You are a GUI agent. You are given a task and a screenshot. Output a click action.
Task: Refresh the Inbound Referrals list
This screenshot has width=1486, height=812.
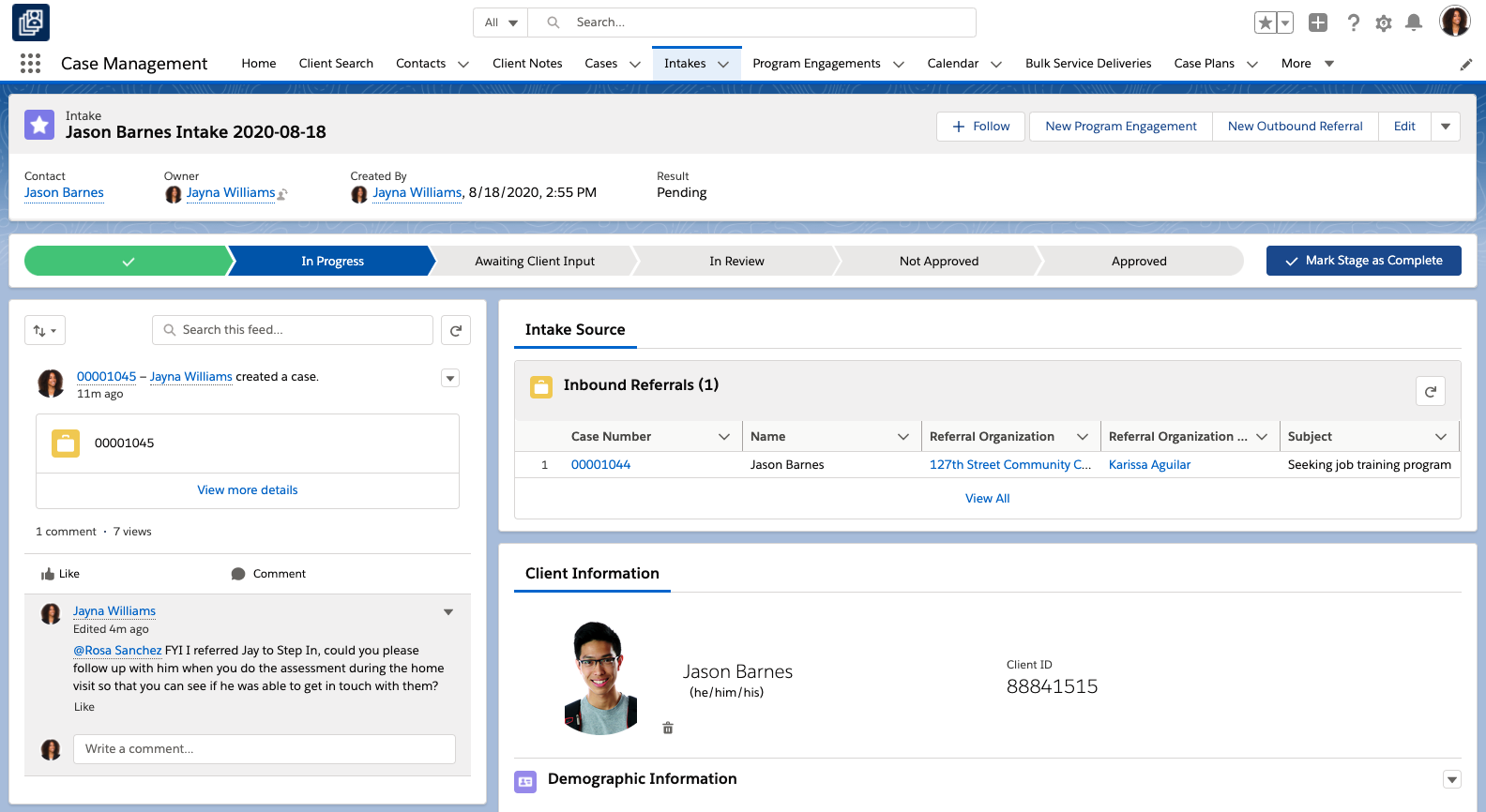[1430, 392]
